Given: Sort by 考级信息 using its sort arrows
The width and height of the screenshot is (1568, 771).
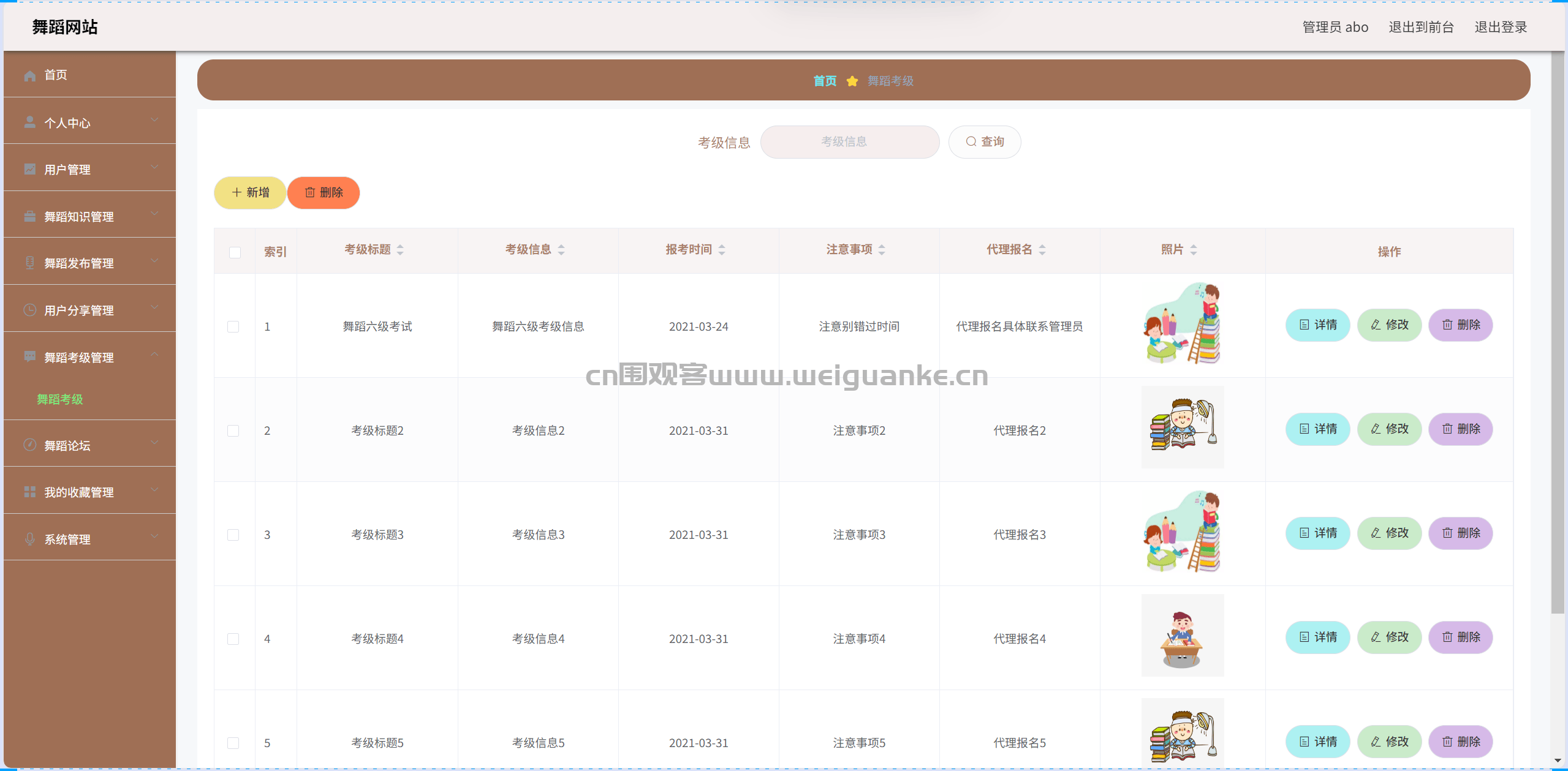Looking at the screenshot, I should [561, 250].
